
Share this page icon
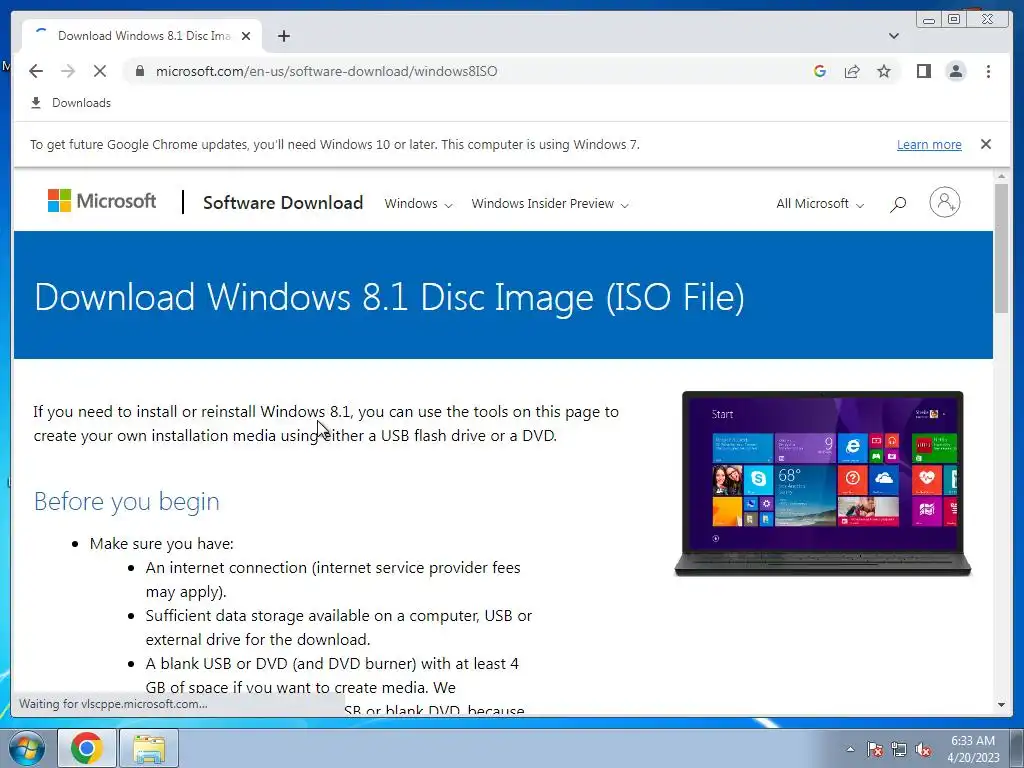pos(852,71)
